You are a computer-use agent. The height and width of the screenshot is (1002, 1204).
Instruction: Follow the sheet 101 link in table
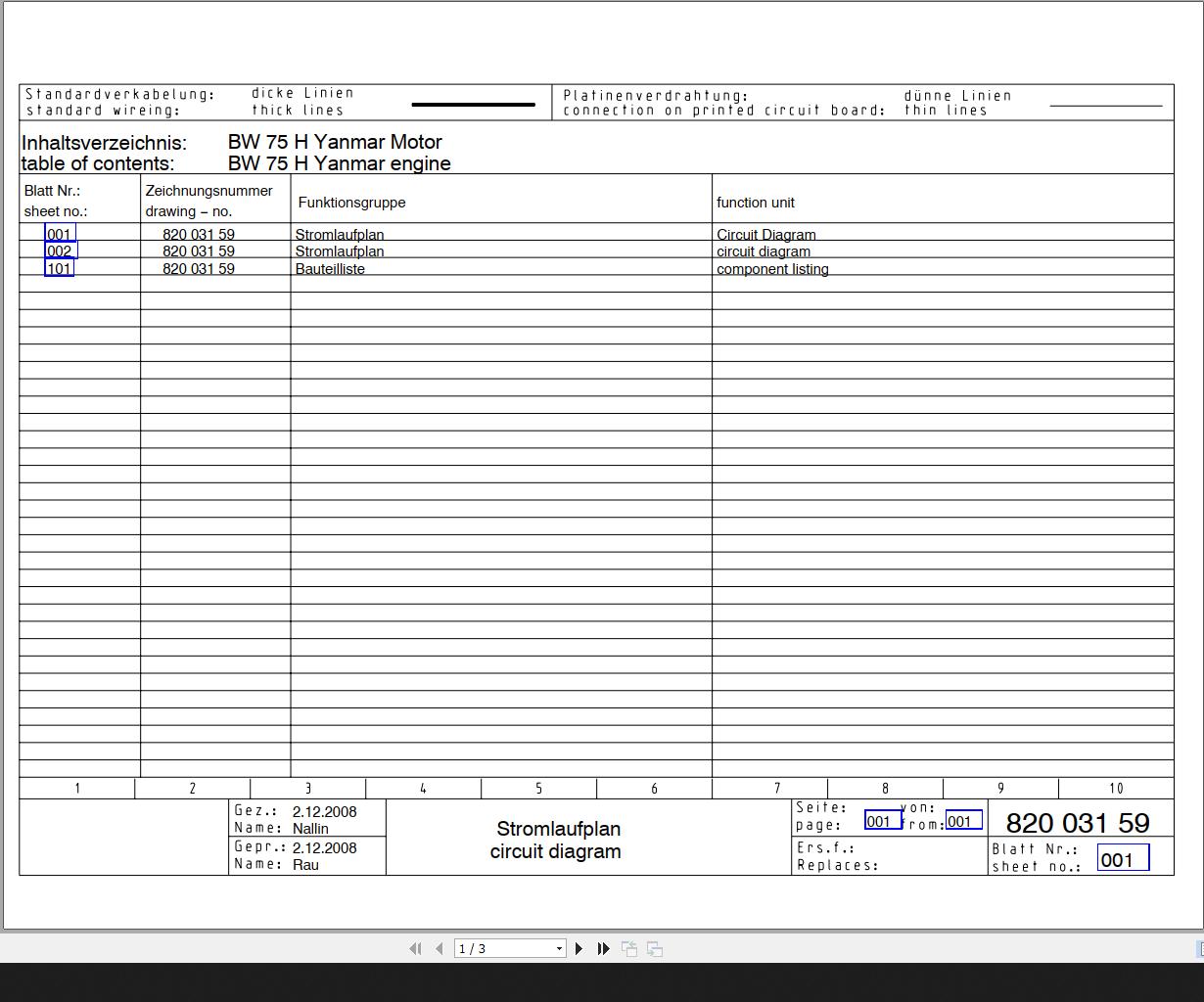pyautogui.click(x=59, y=268)
